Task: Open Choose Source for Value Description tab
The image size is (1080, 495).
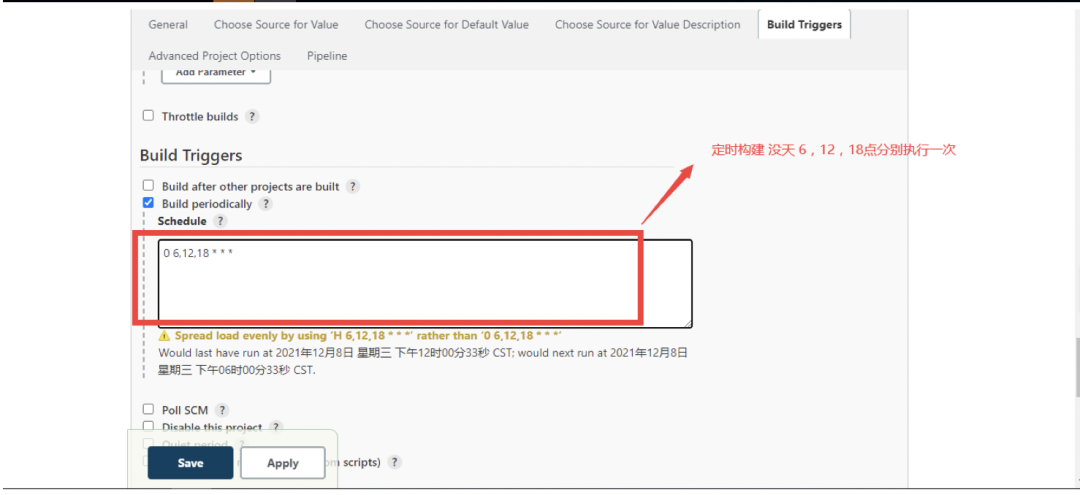Action: click(x=647, y=24)
